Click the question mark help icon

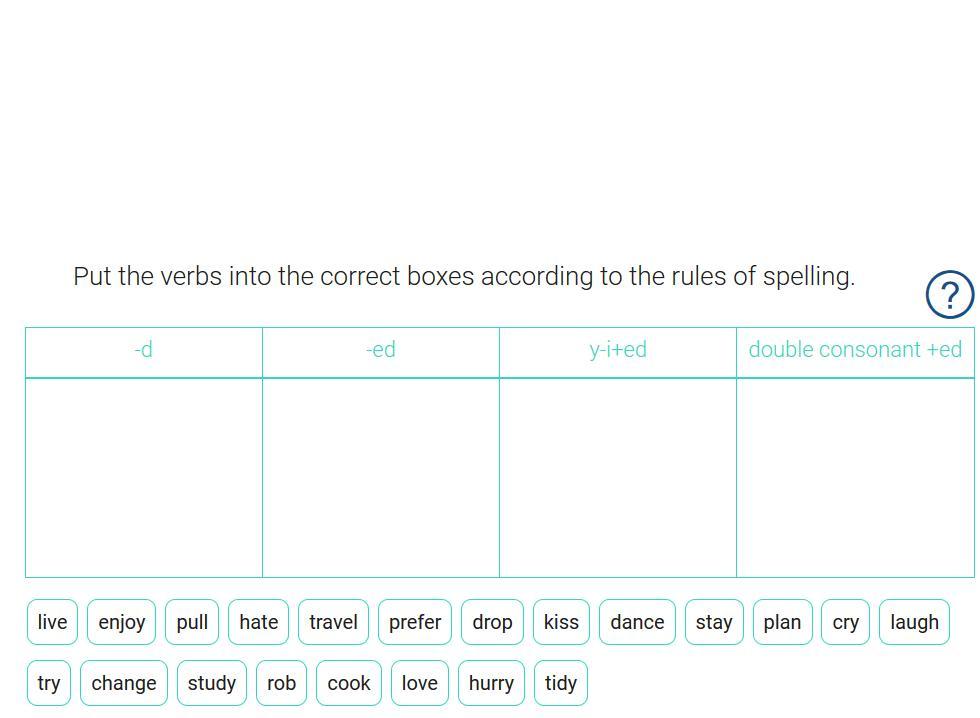[x=949, y=294]
